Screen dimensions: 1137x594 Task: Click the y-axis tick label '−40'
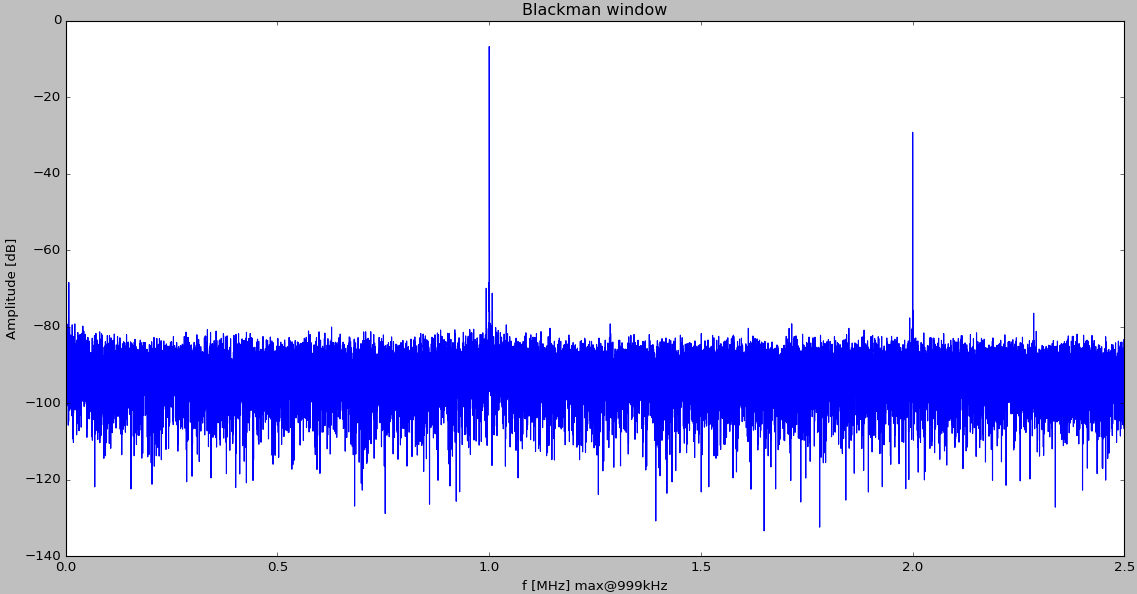point(48,174)
